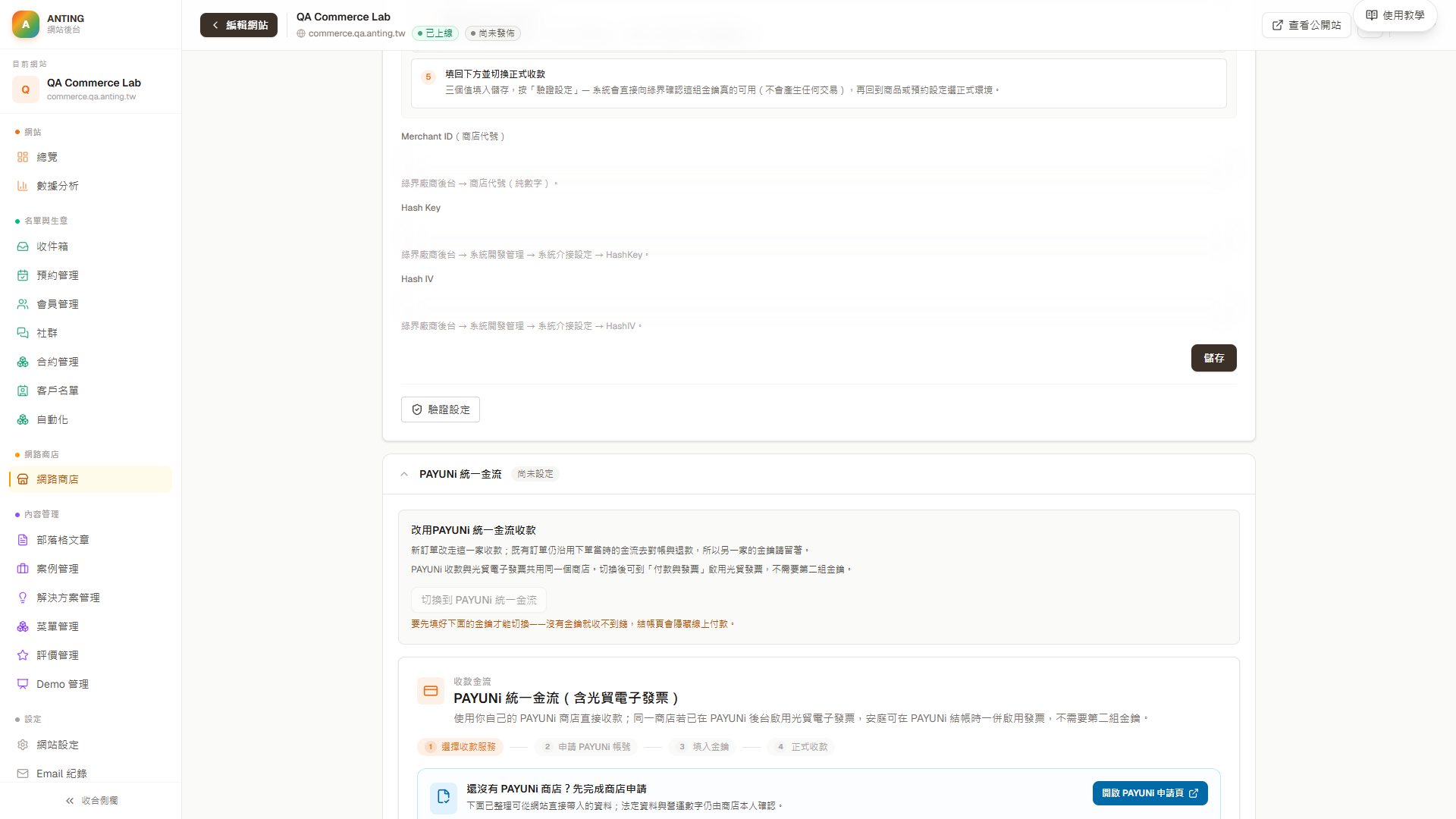1456x819 pixels.
Task: Click the 數據分析 bar chart icon
Action: click(23, 186)
